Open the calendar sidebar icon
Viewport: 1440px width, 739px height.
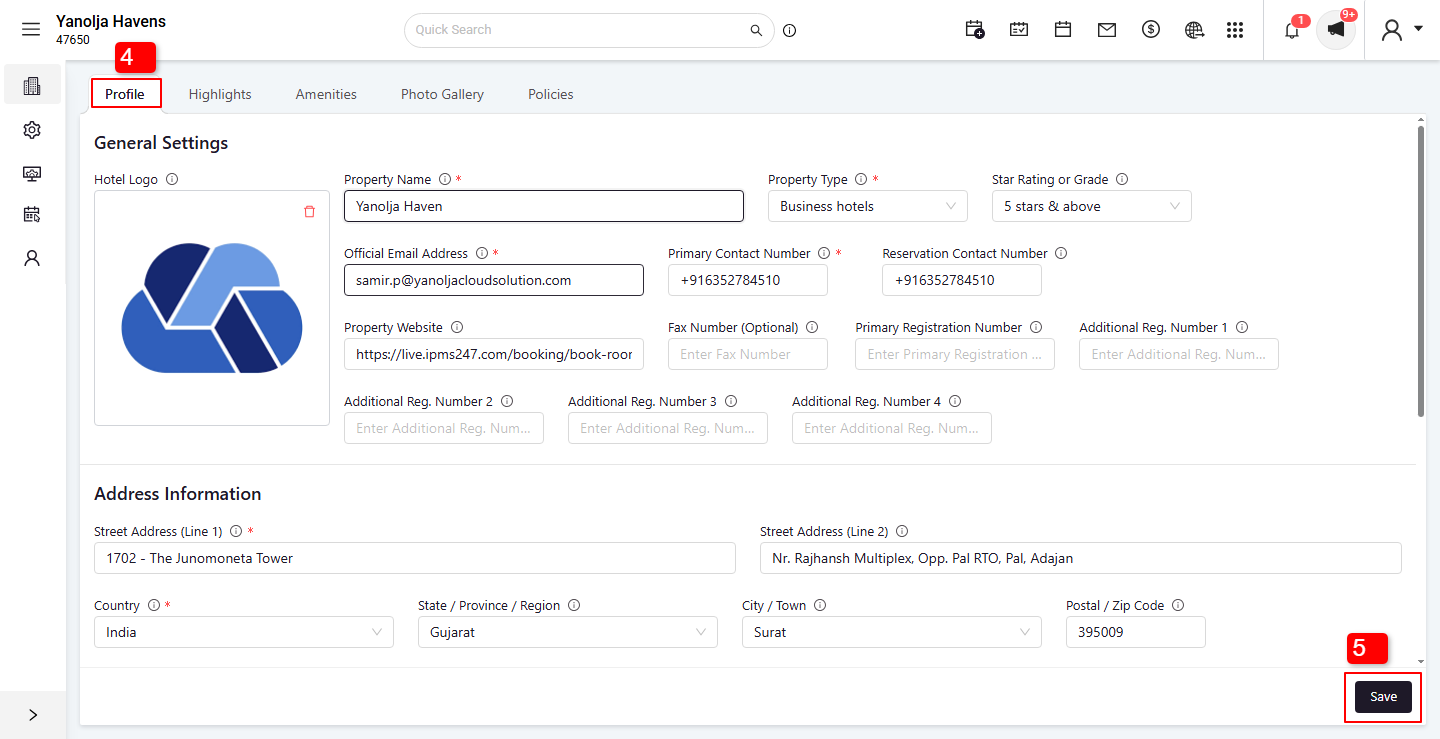32,214
